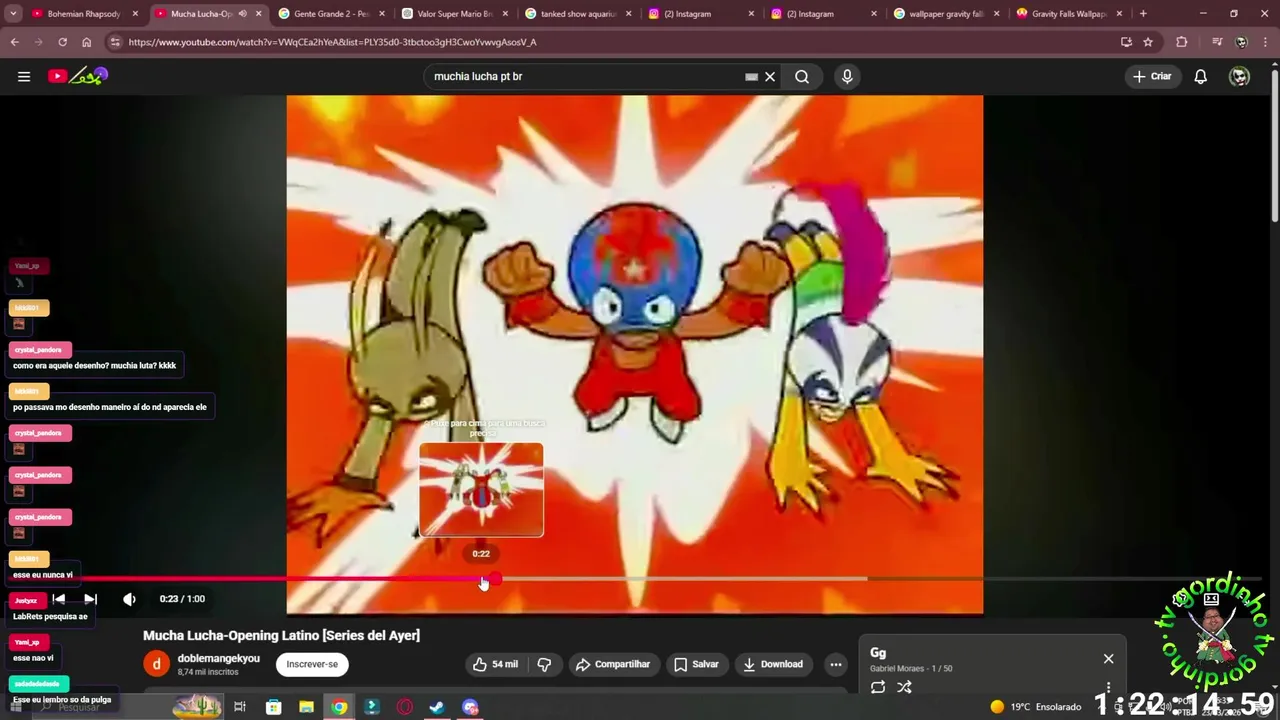This screenshot has width=1280, height=720.
Task: Dislike the video
Action: tap(544, 664)
